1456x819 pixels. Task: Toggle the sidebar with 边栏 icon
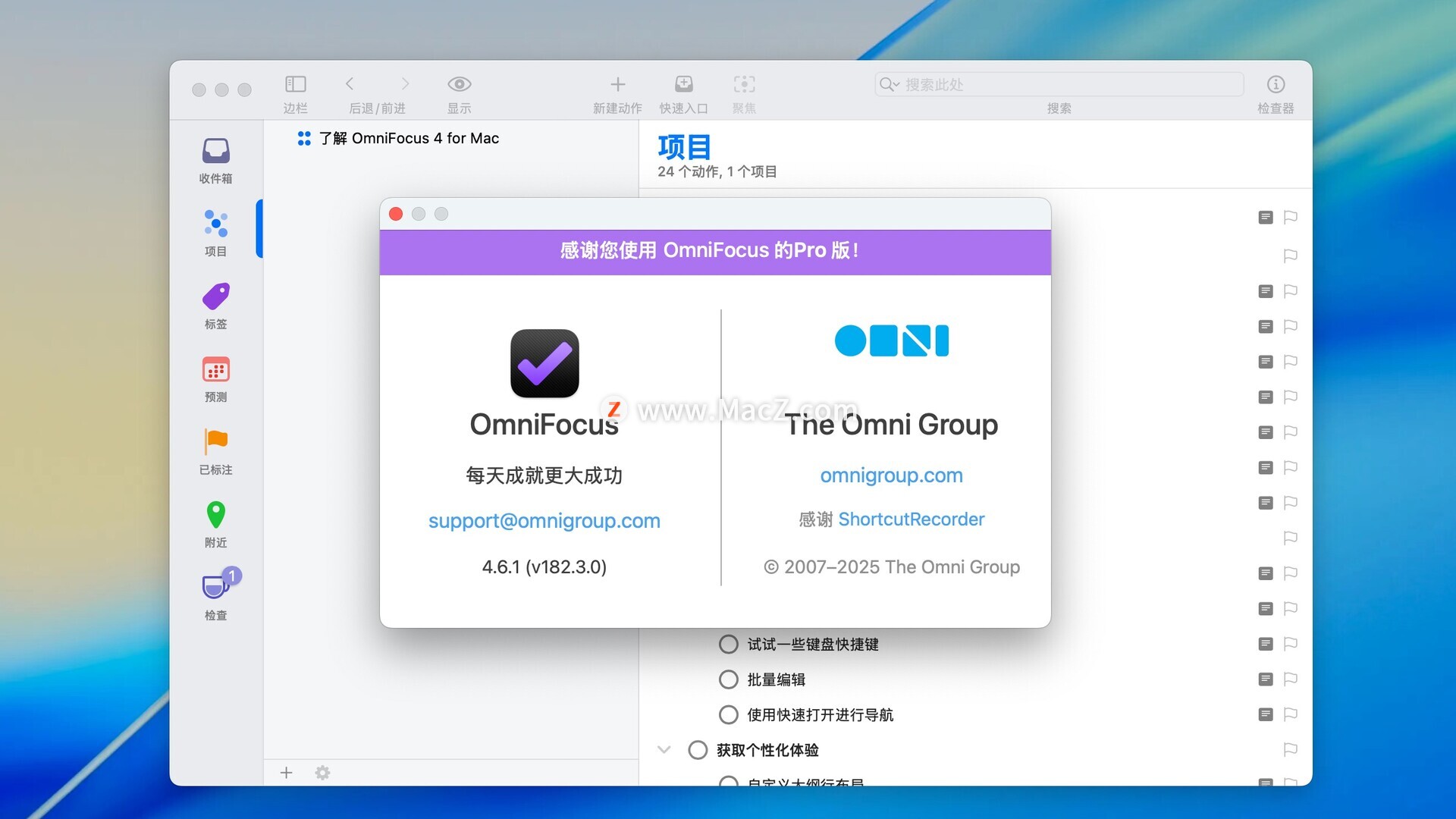pos(295,84)
